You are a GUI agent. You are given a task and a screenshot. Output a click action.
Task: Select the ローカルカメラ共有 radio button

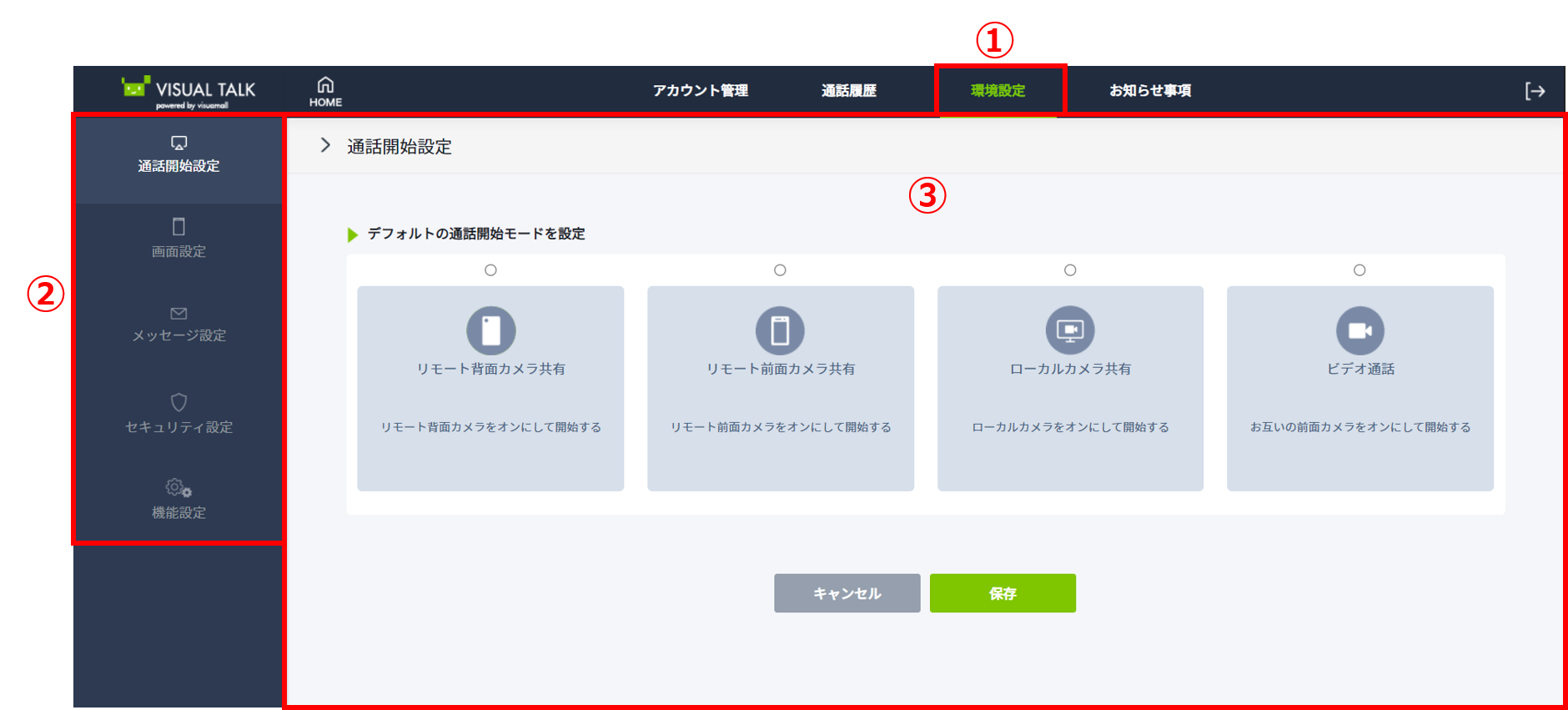click(1070, 270)
